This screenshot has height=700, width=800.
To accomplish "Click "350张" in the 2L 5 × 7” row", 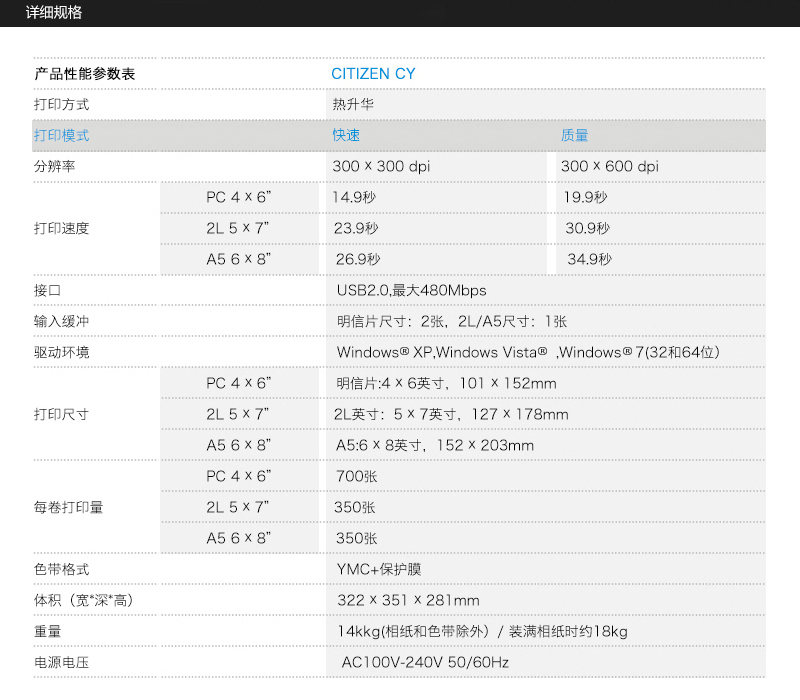I will coord(355,507).
